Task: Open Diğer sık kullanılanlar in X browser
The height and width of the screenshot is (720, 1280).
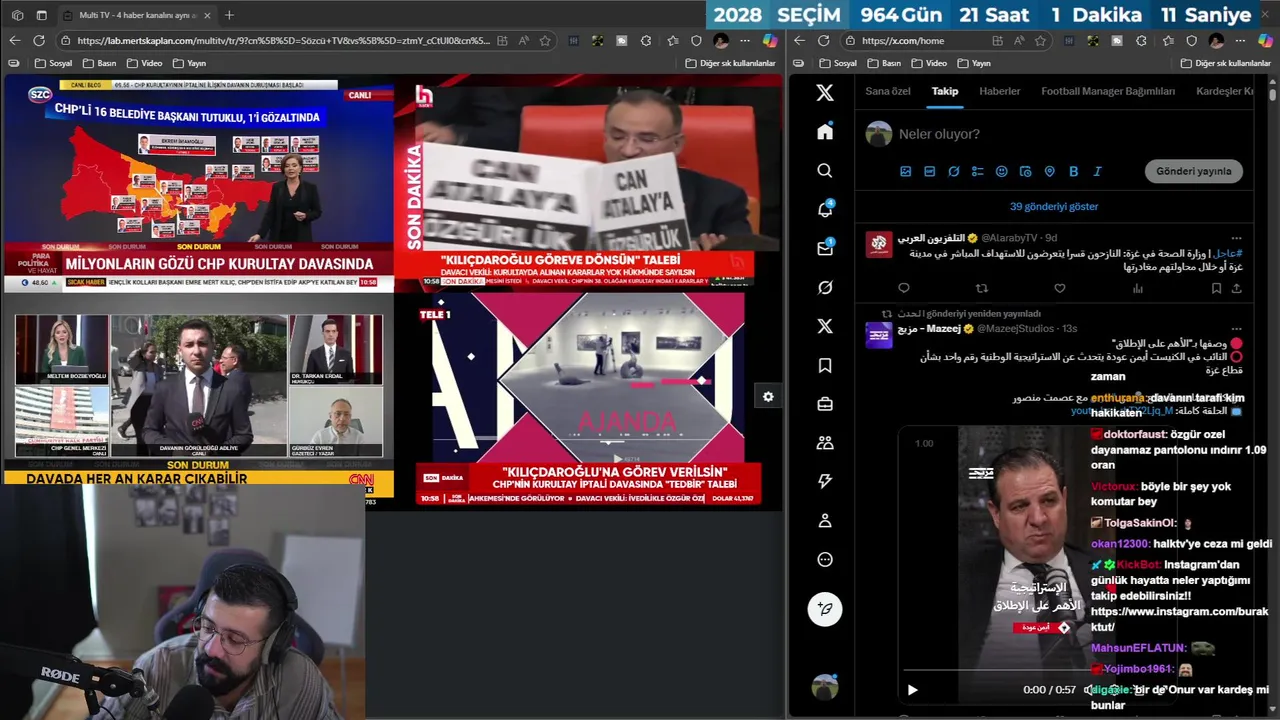Action: click(1225, 63)
